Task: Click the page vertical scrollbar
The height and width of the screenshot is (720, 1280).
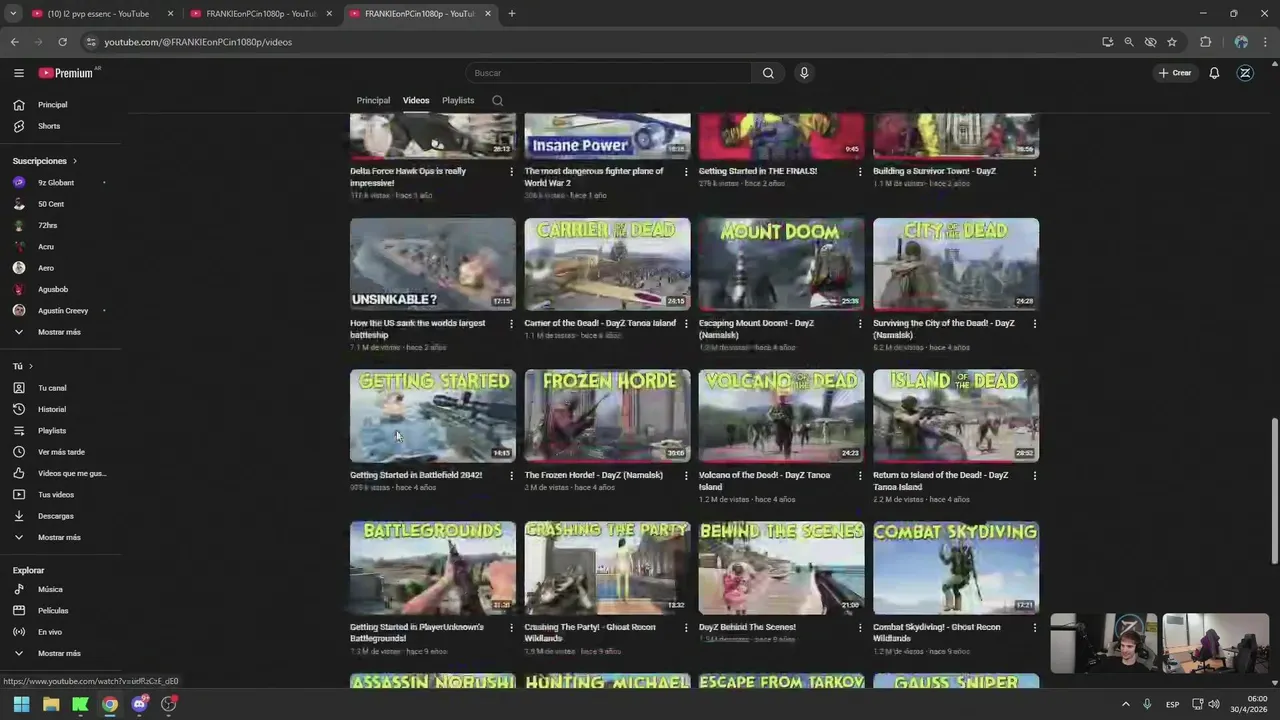Action: pyautogui.click(x=1274, y=490)
